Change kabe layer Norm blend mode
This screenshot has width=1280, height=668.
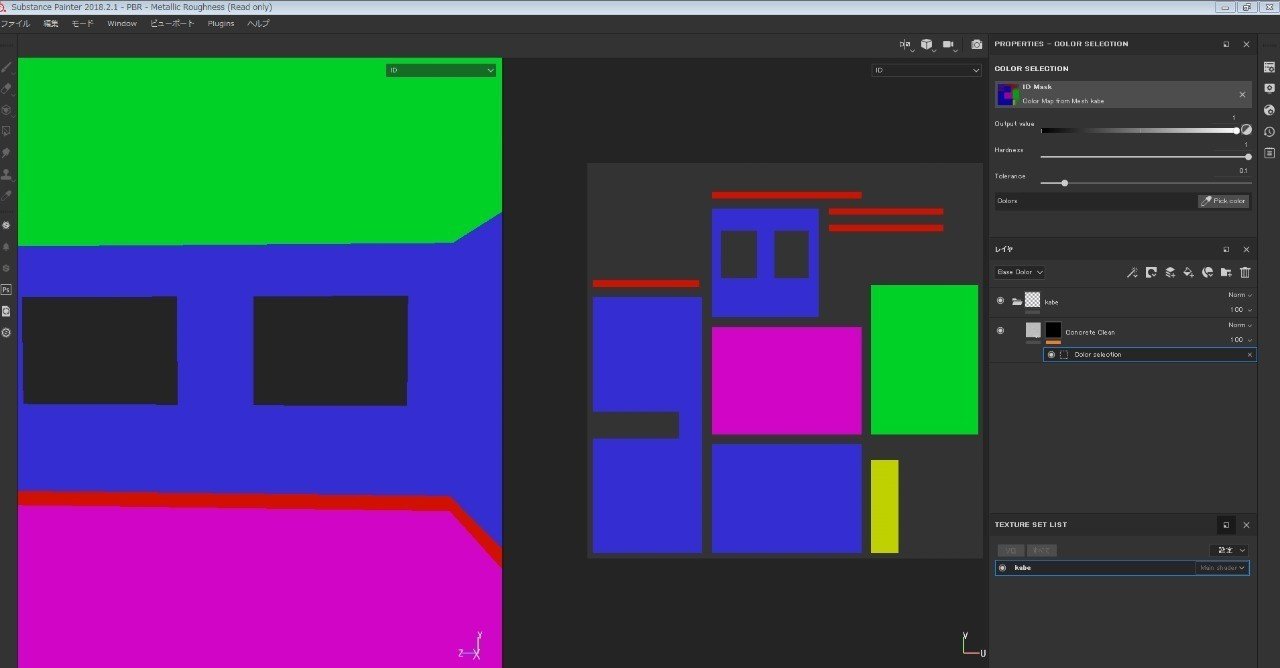tap(1240, 295)
